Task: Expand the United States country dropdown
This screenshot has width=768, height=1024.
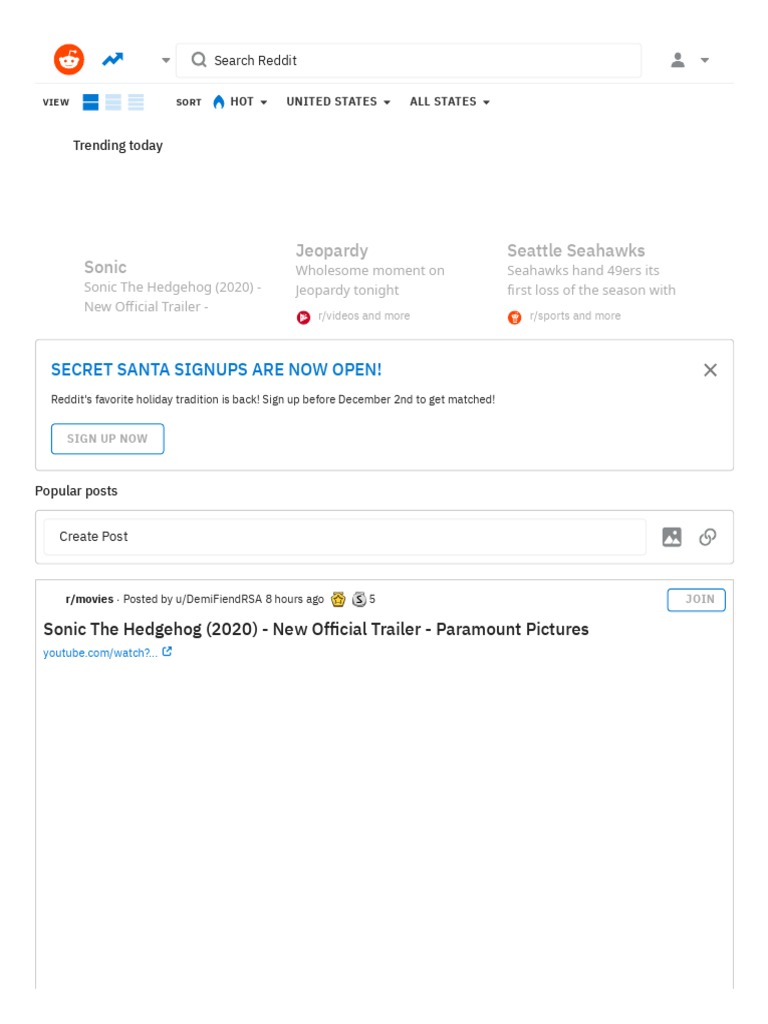Action: (x=338, y=102)
